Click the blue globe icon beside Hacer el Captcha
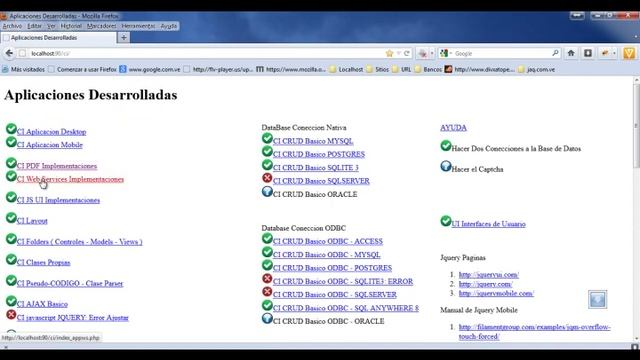Screen dimensions: 640x360 coord(446,166)
